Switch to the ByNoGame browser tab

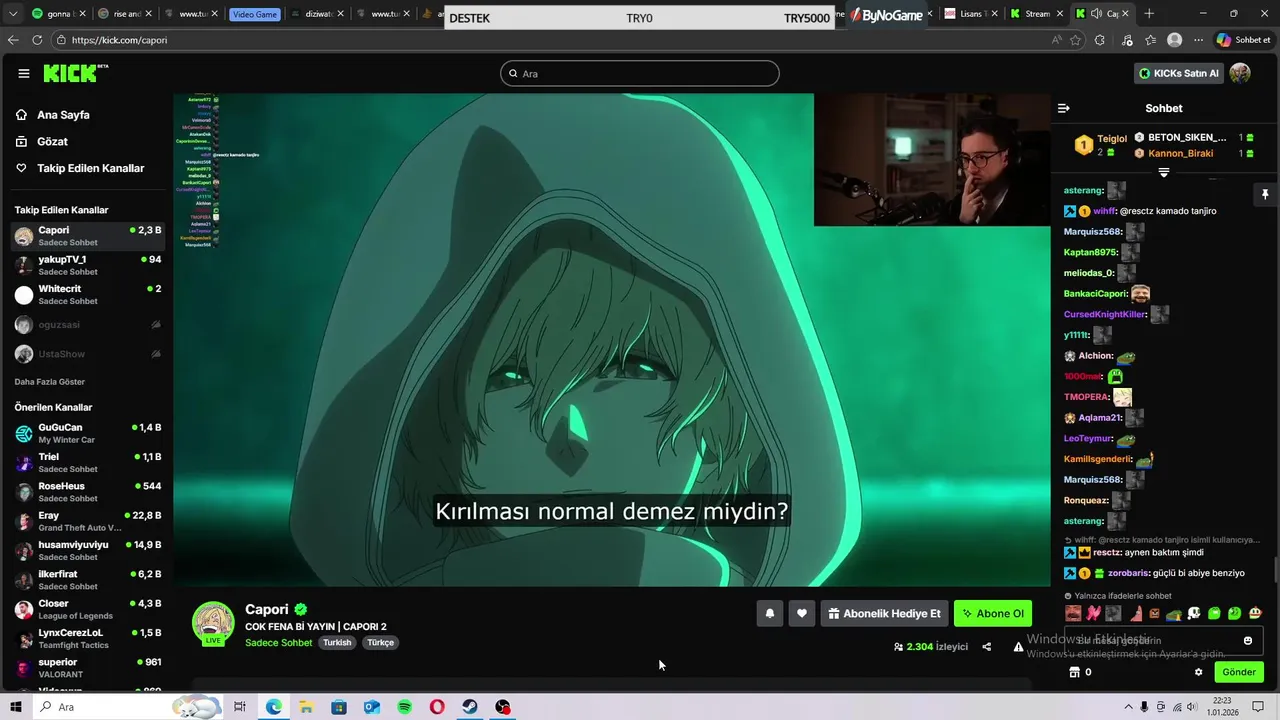886,14
